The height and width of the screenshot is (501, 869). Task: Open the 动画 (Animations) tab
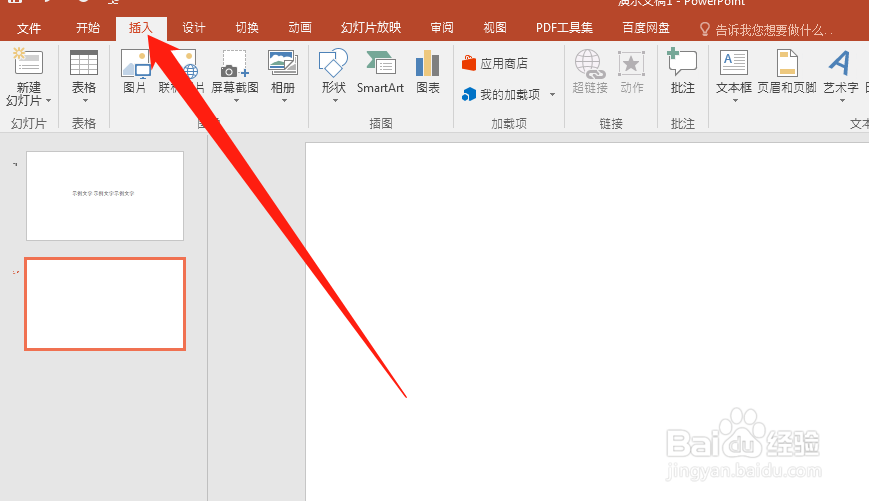[300, 28]
